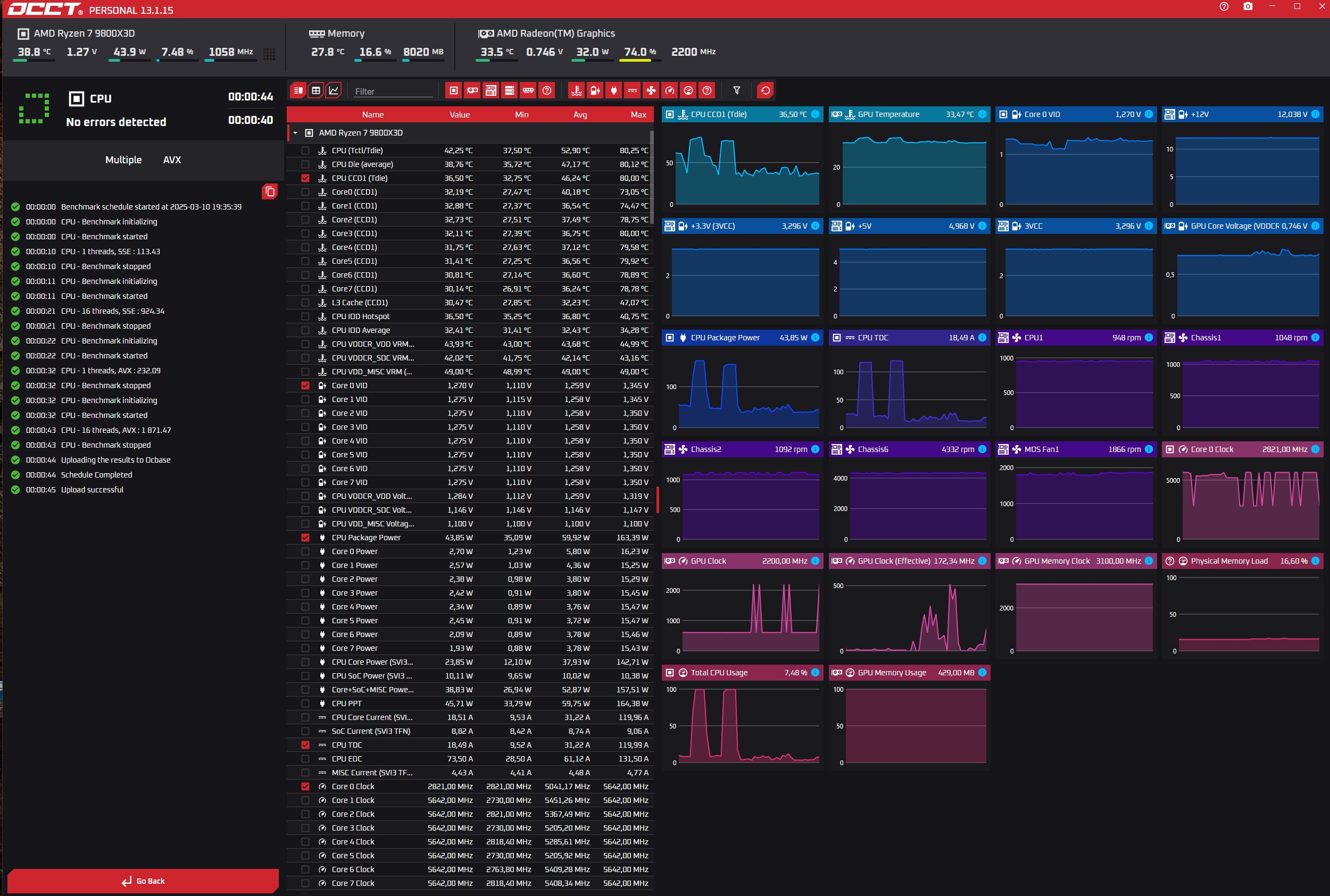Image resolution: width=1330 pixels, height=896 pixels.
Task: Enable the CPU (Tctl/Tdie) checkbox
Action: coord(305,150)
